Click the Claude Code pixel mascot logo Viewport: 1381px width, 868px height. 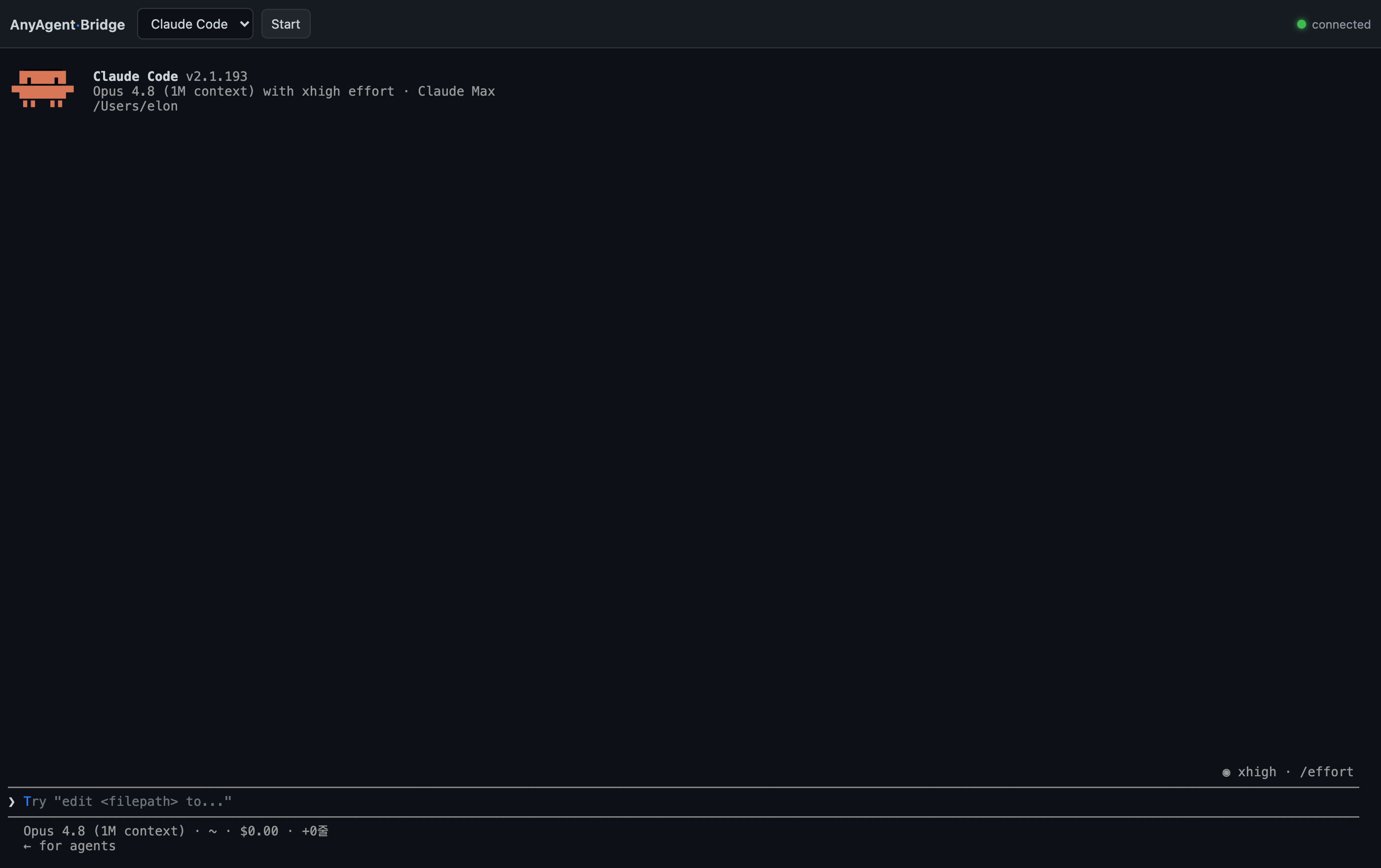tap(42, 89)
